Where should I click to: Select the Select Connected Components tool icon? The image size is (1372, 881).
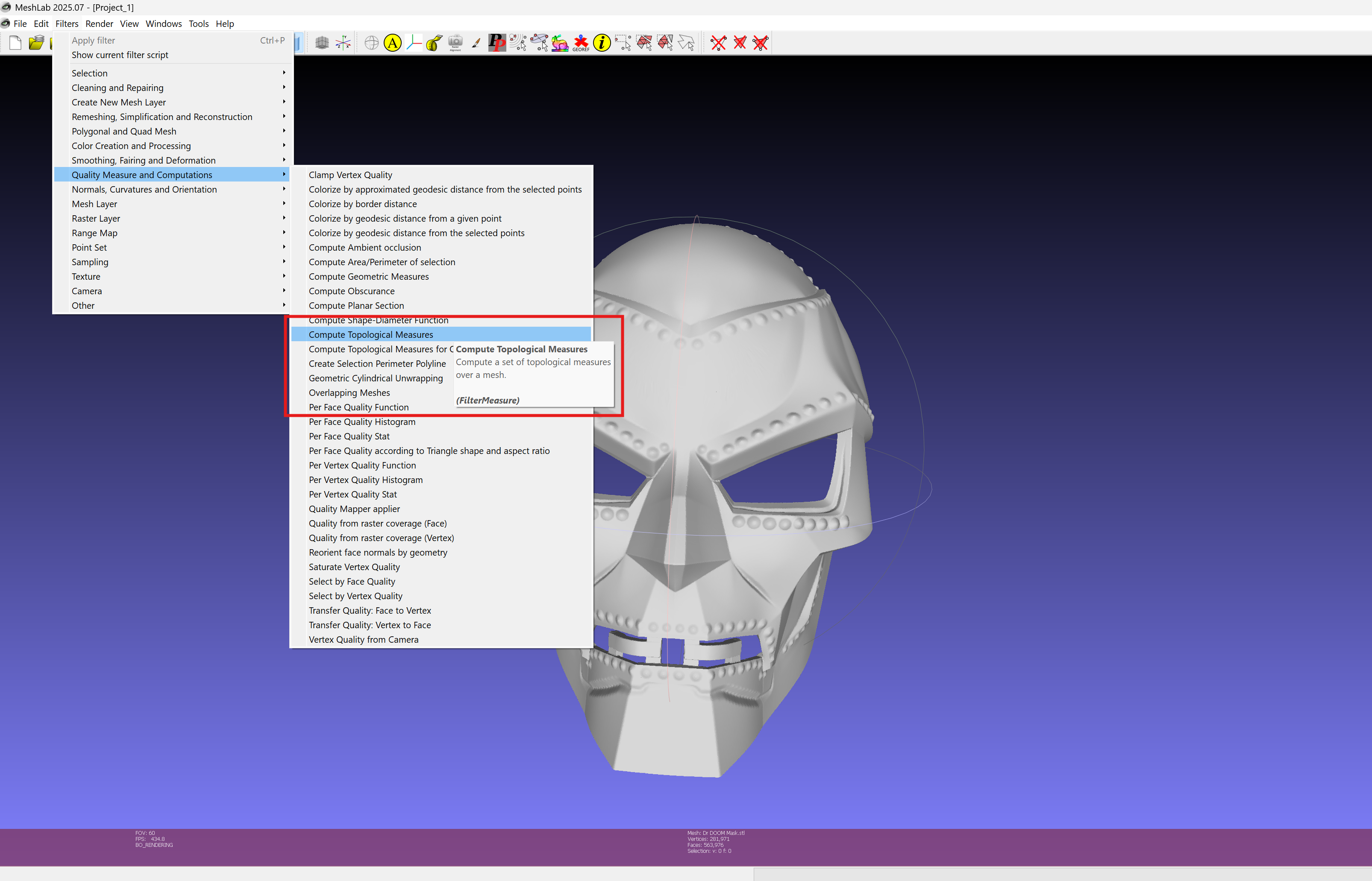coord(665,43)
